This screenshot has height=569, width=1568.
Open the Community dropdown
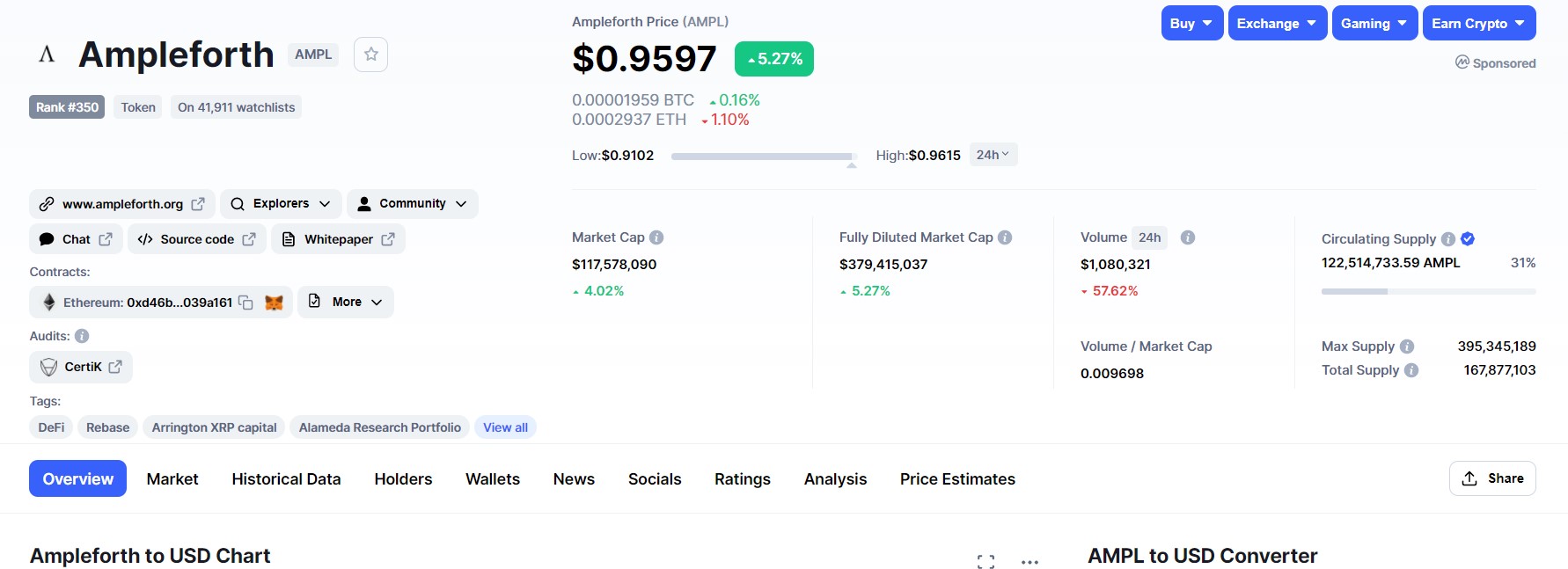coord(413,204)
